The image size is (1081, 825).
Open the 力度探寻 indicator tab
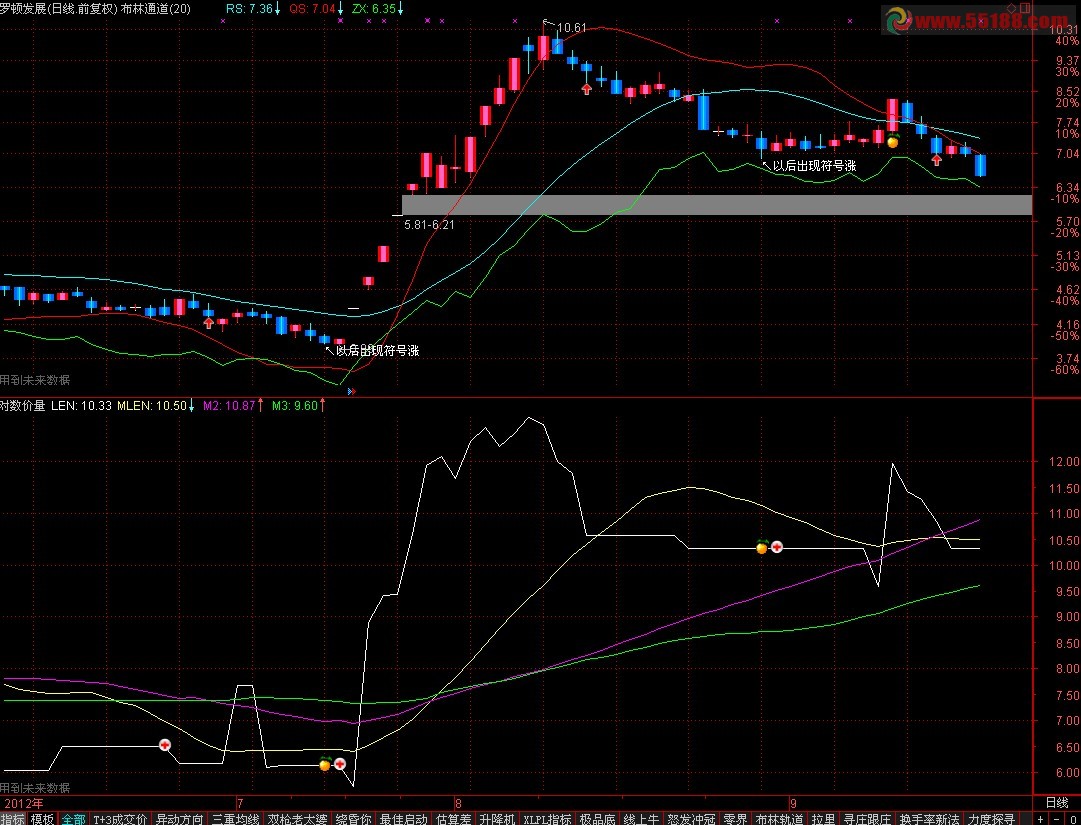click(992, 819)
